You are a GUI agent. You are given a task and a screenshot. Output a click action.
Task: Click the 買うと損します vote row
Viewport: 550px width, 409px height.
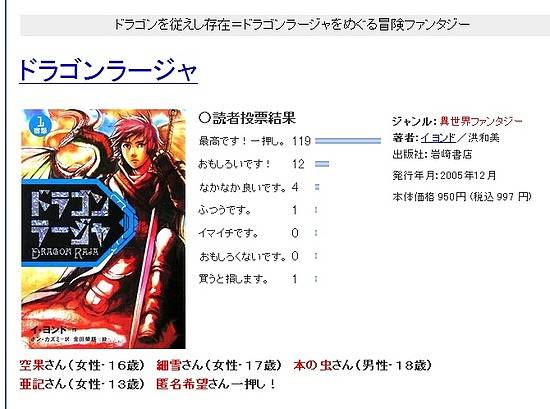tap(259, 279)
